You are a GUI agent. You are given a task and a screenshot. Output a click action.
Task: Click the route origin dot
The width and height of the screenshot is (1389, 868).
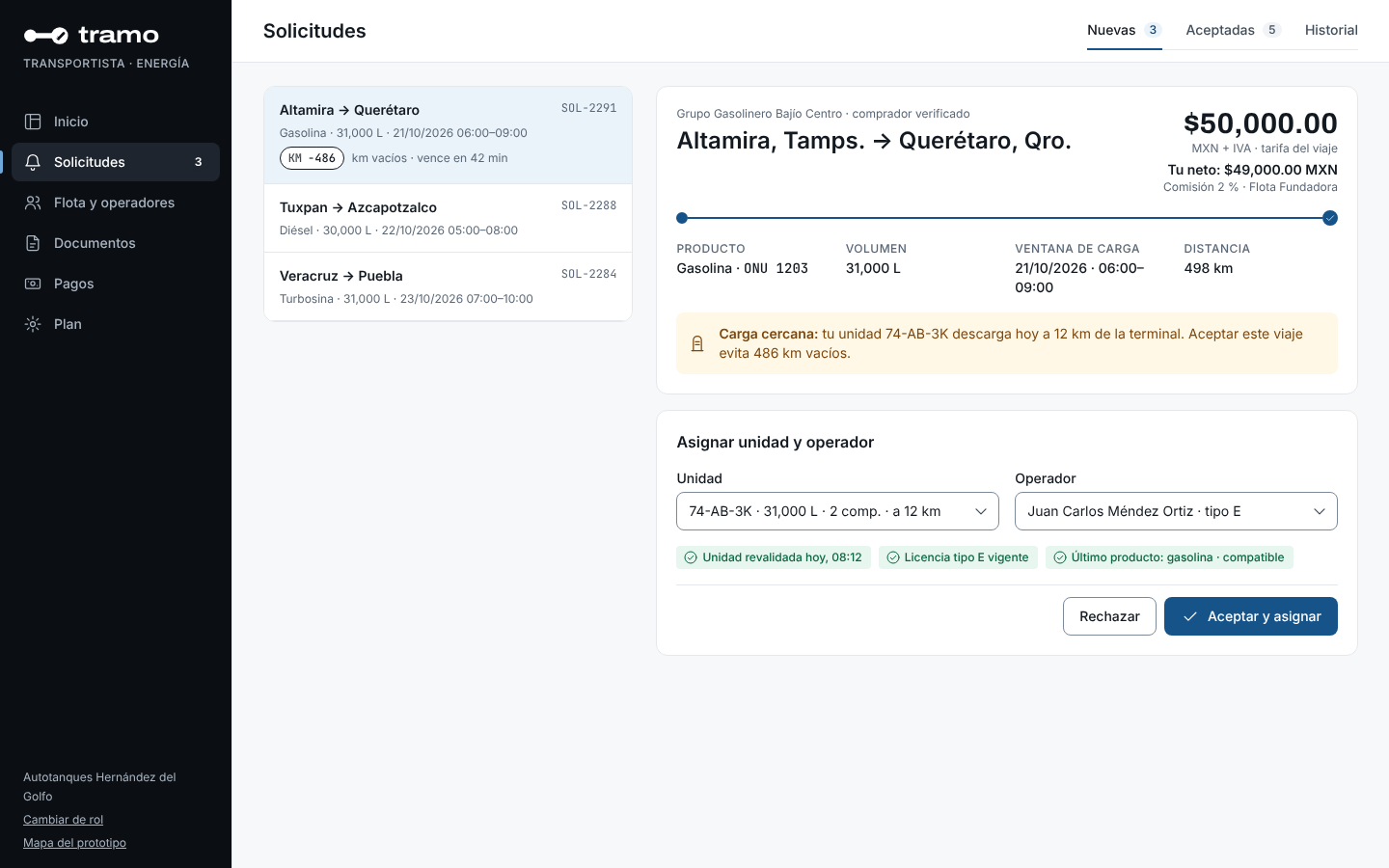tap(682, 218)
